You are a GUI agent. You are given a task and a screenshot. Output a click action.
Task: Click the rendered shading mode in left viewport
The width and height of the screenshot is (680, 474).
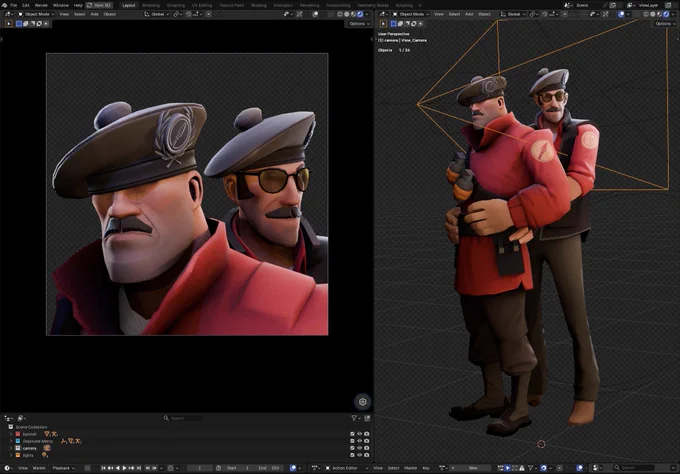tap(360, 14)
